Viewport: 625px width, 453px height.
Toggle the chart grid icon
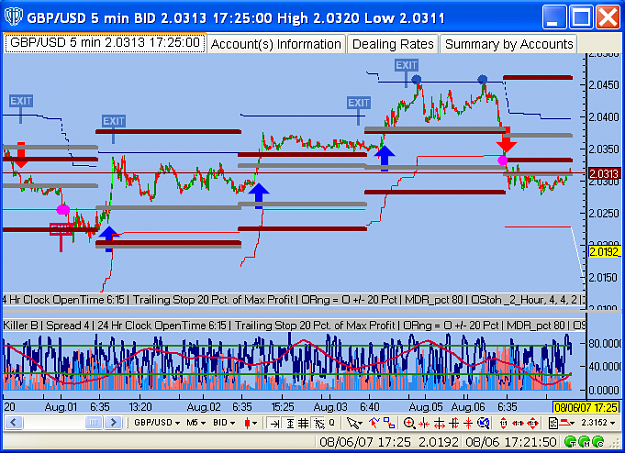[x=303, y=423]
